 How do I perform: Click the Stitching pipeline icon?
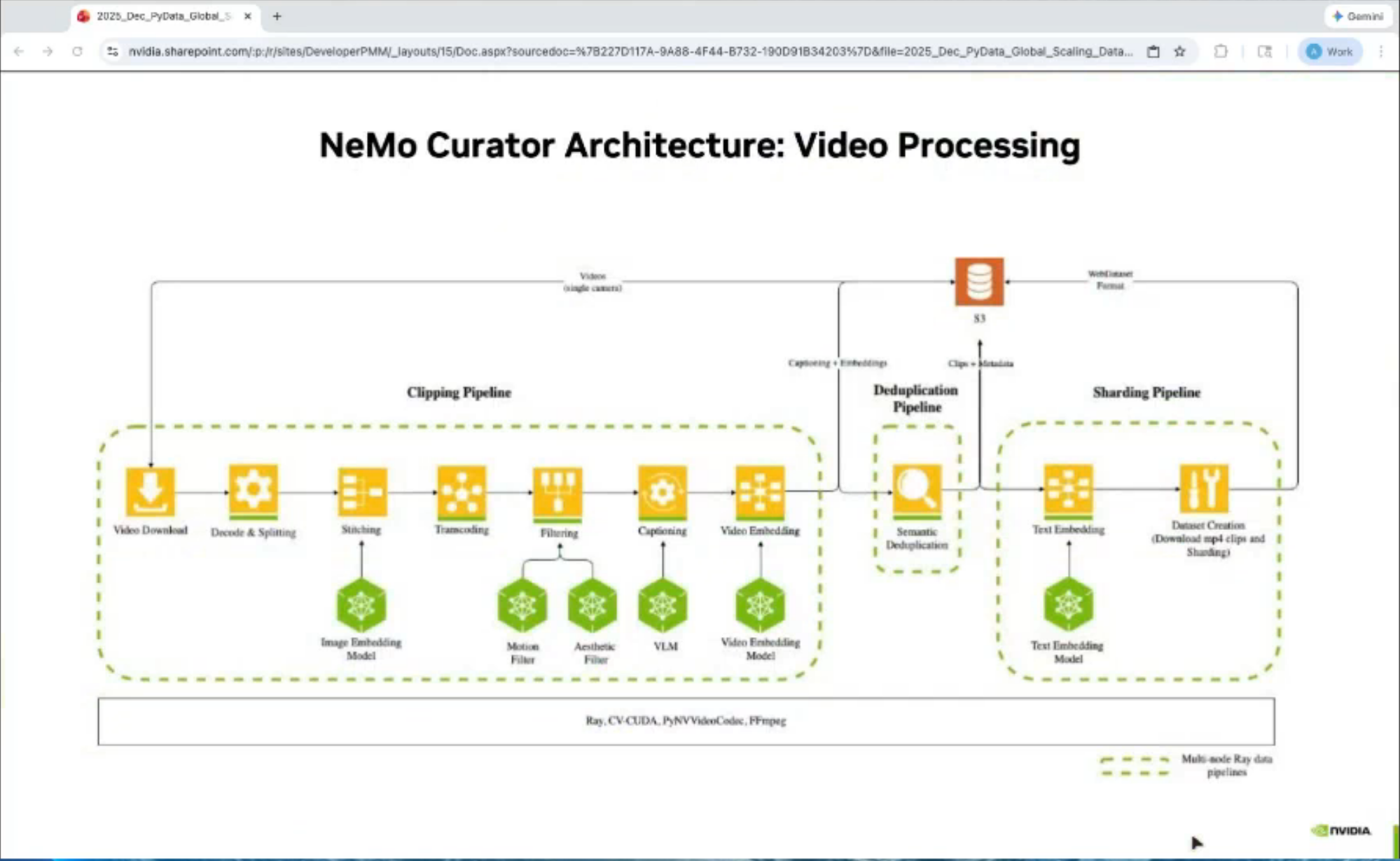pos(361,491)
